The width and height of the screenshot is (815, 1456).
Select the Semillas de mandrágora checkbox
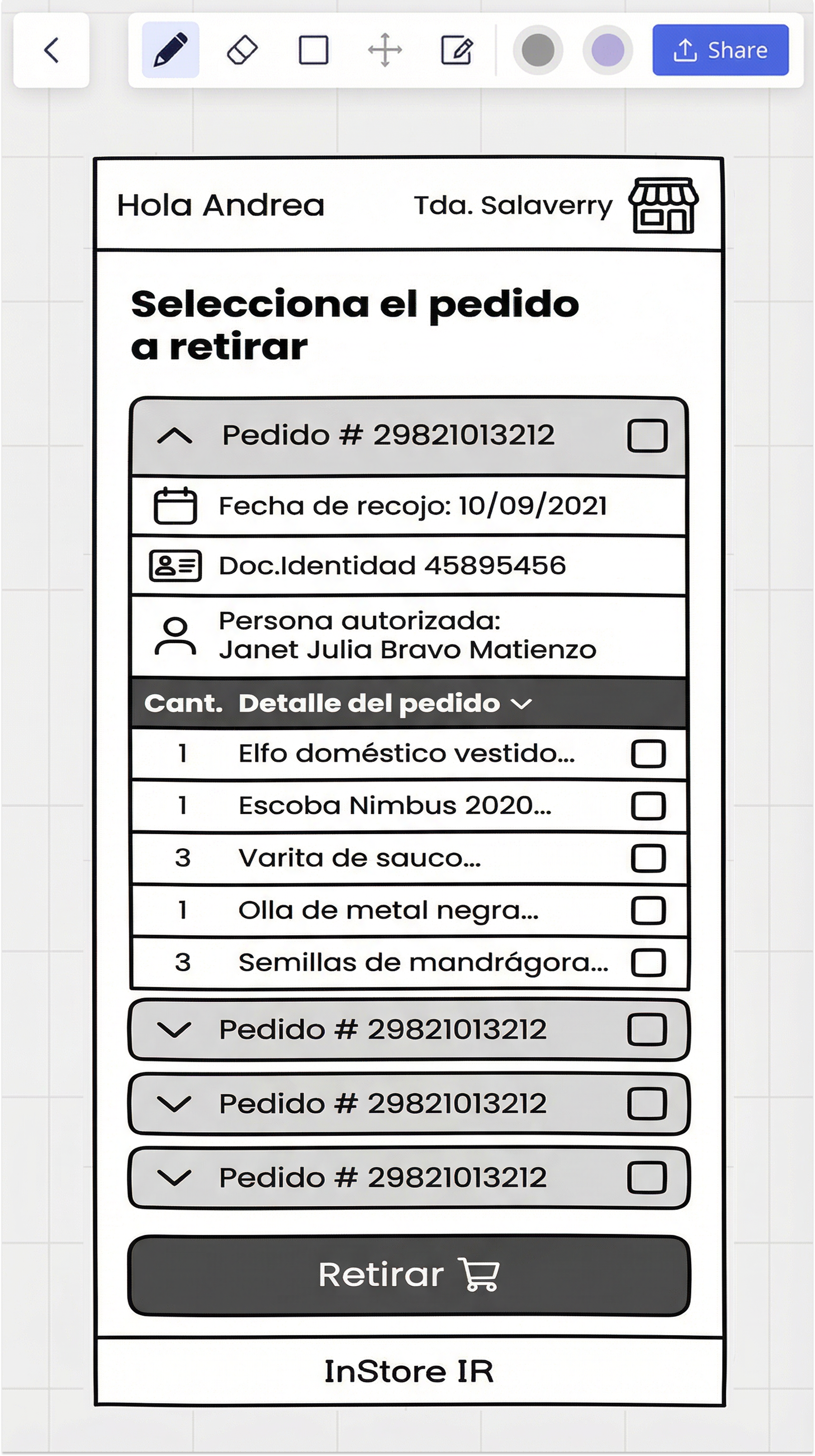coord(648,962)
